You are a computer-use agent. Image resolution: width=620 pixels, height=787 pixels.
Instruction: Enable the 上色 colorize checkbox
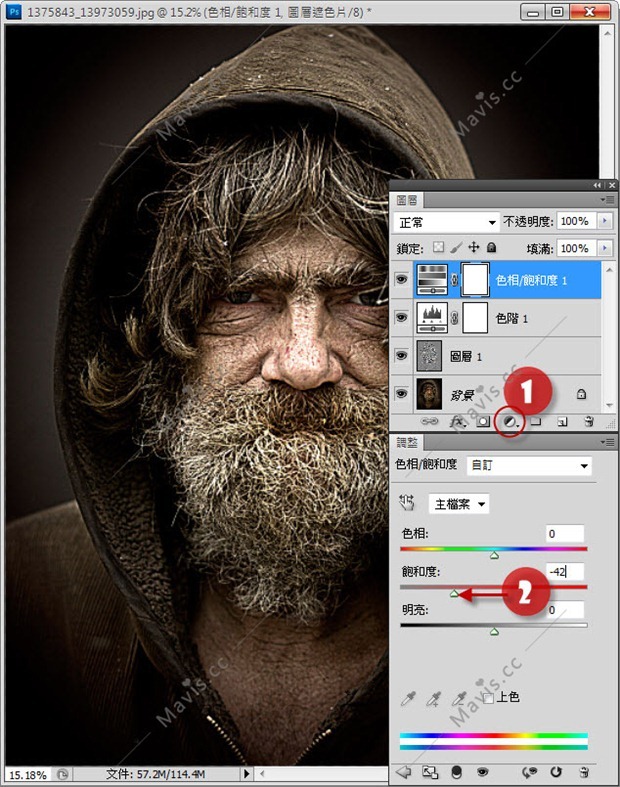[488, 698]
